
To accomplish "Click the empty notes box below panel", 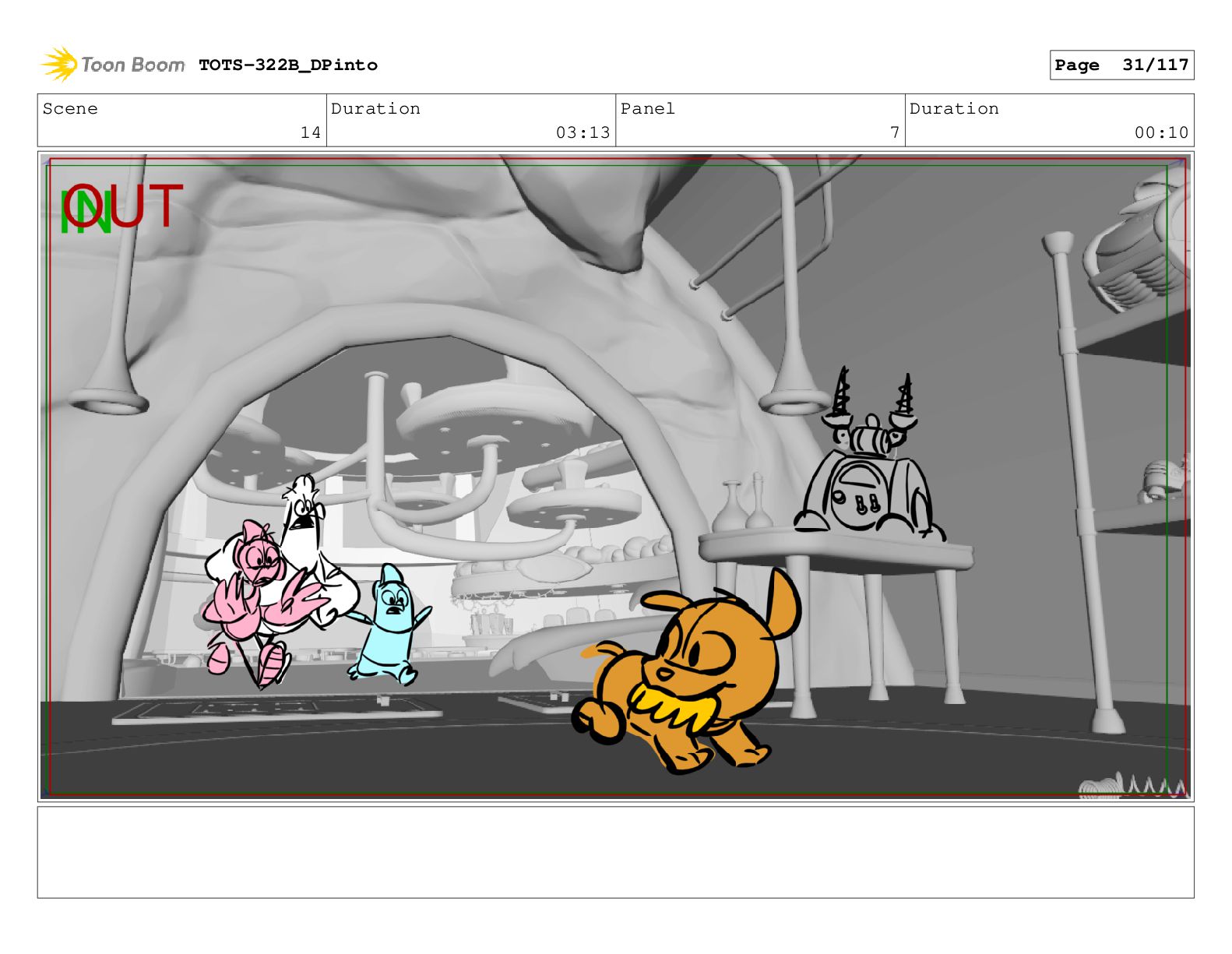I will click(x=615, y=853).
